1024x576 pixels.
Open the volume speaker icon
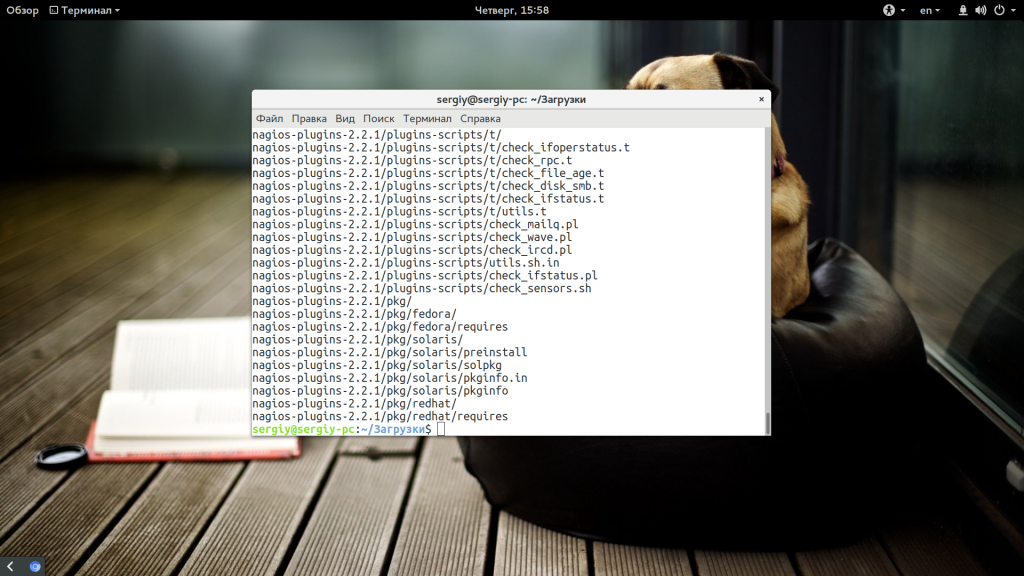point(980,10)
